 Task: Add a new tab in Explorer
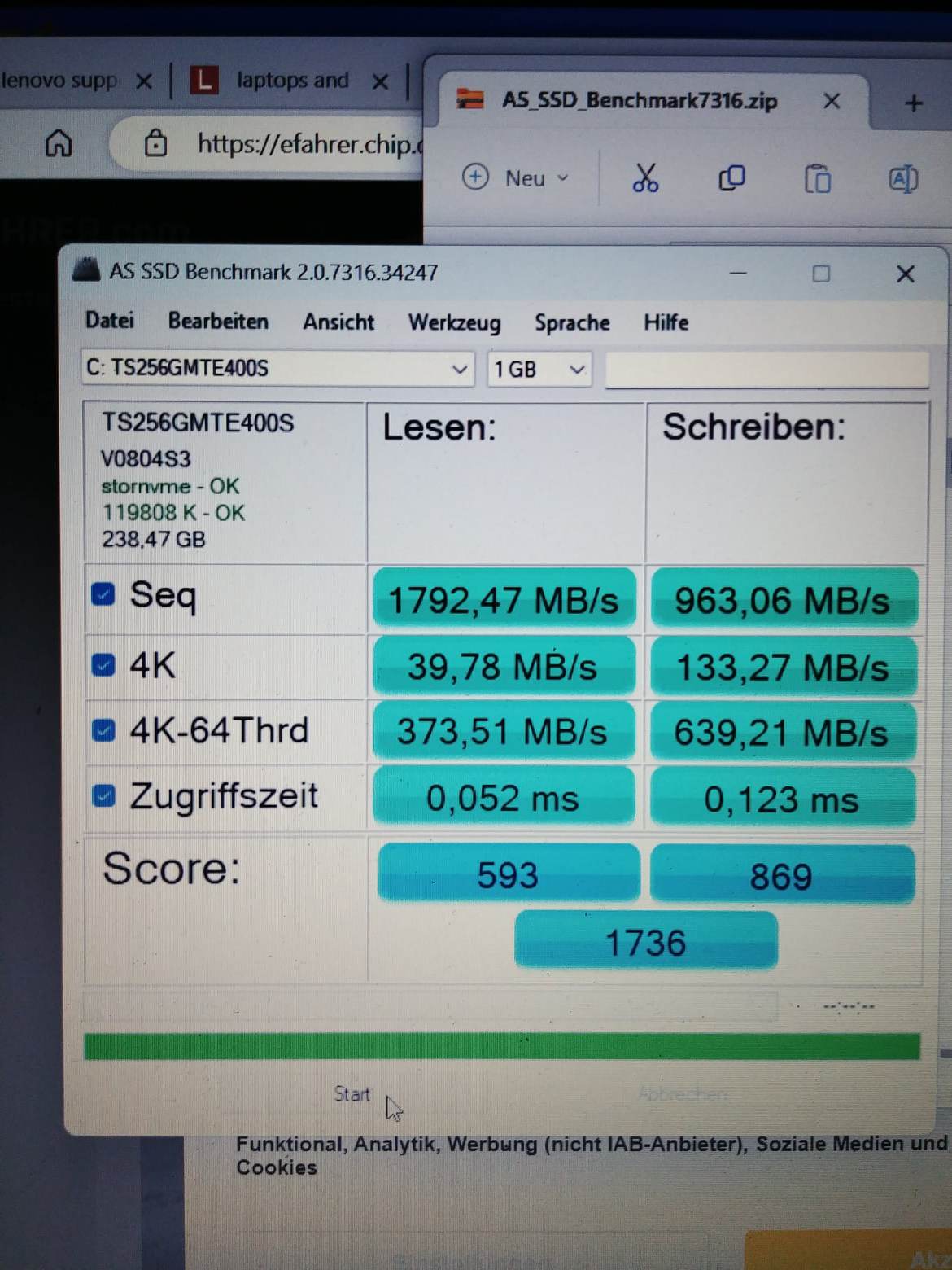click(x=913, y=103)
